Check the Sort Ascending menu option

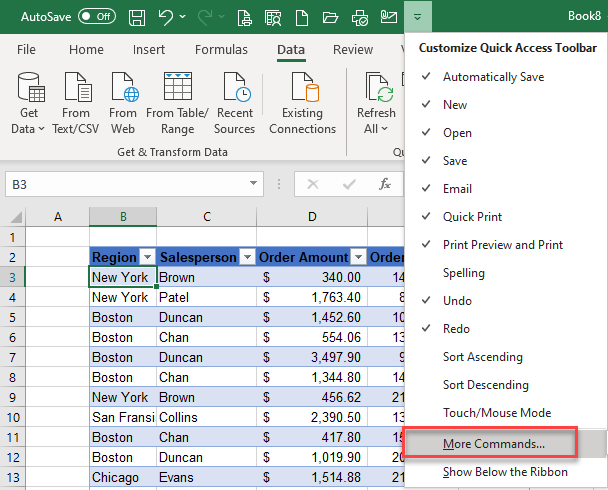pyautogui.click(x=482, y=357)
